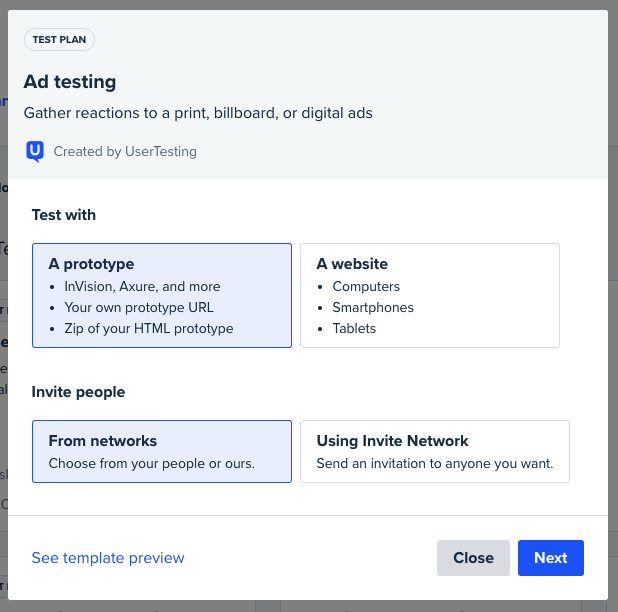Click the Test with section heading
The height and width of the screenshot is (612, 618).
(x=64, y=215)
